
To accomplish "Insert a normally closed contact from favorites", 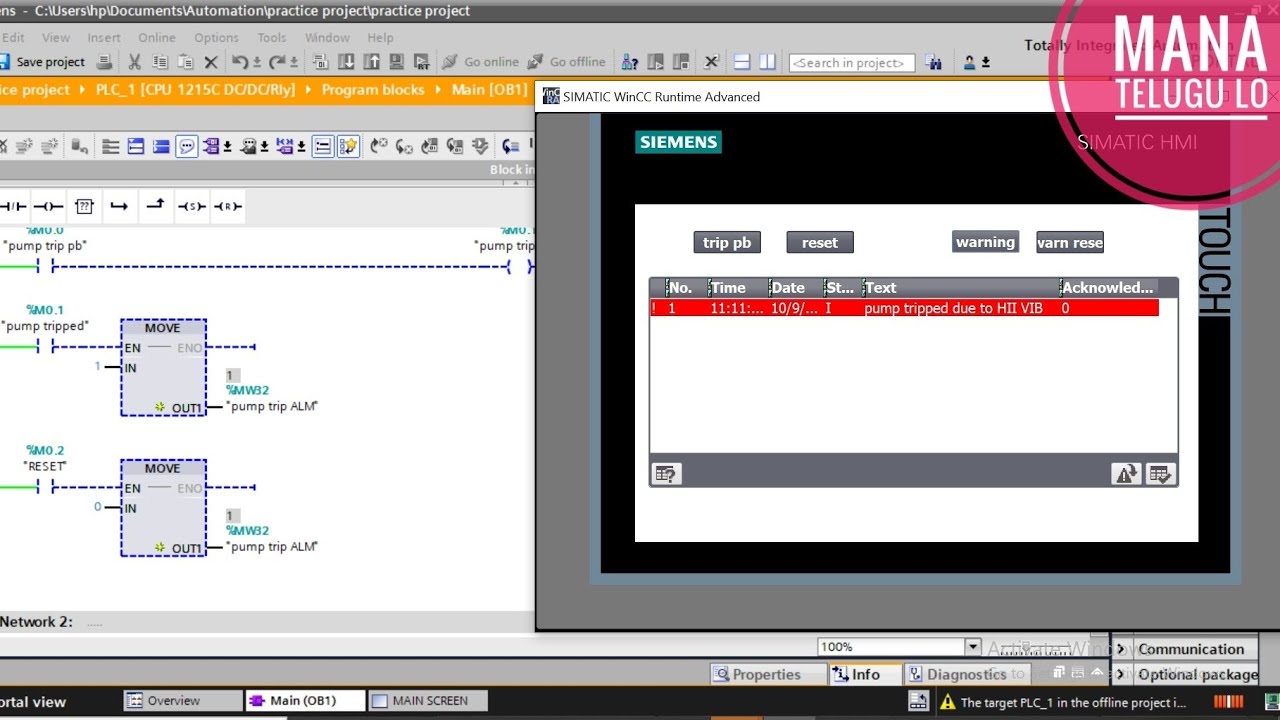I will (x=13, y=206).
